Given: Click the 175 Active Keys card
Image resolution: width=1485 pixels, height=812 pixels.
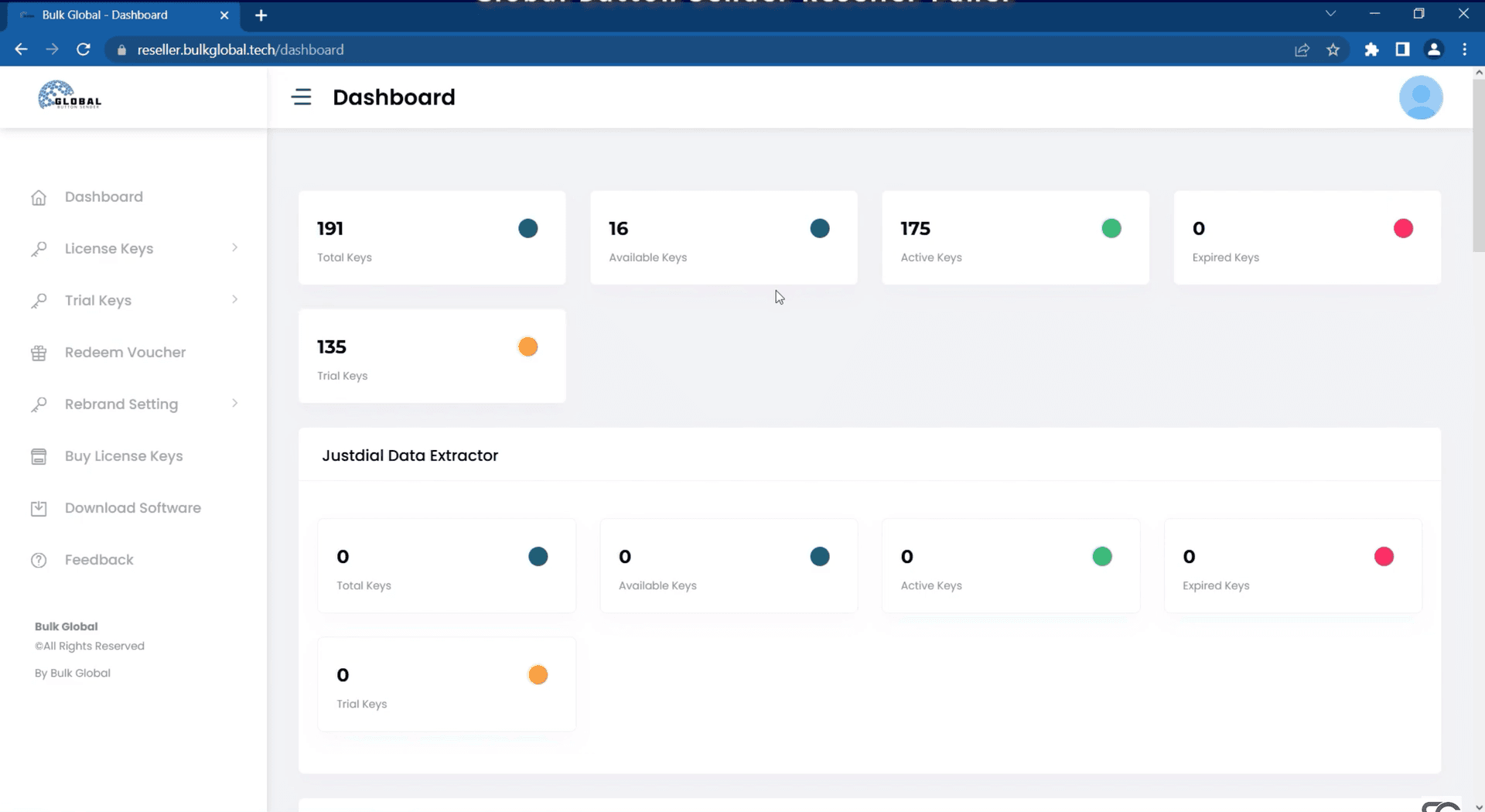Looking at the screenshot, I should 1015,237.
